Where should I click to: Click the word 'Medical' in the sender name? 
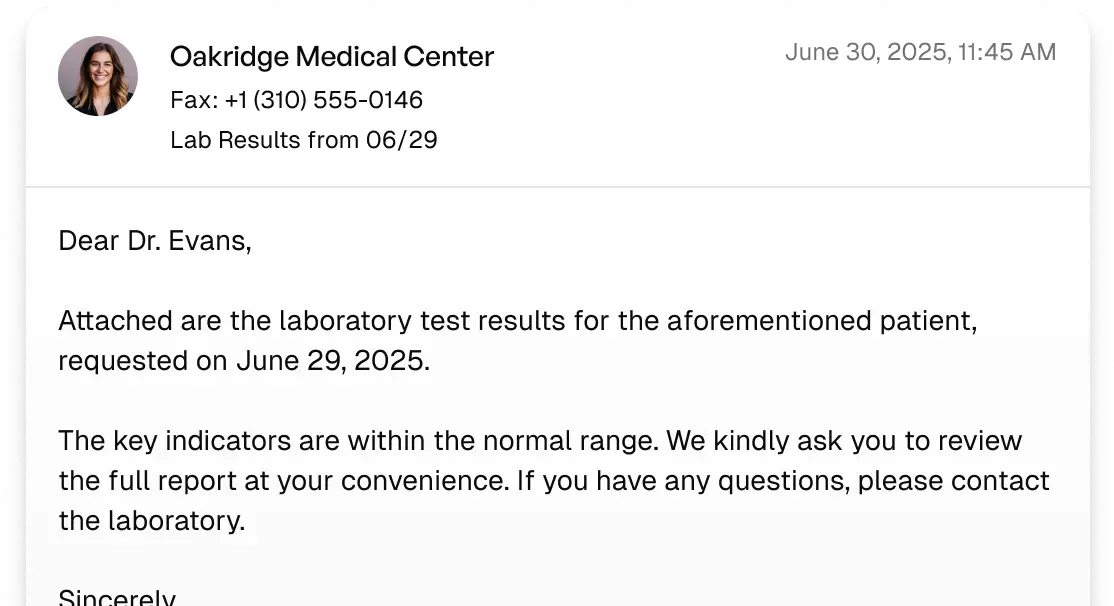[x=346, y=57]
